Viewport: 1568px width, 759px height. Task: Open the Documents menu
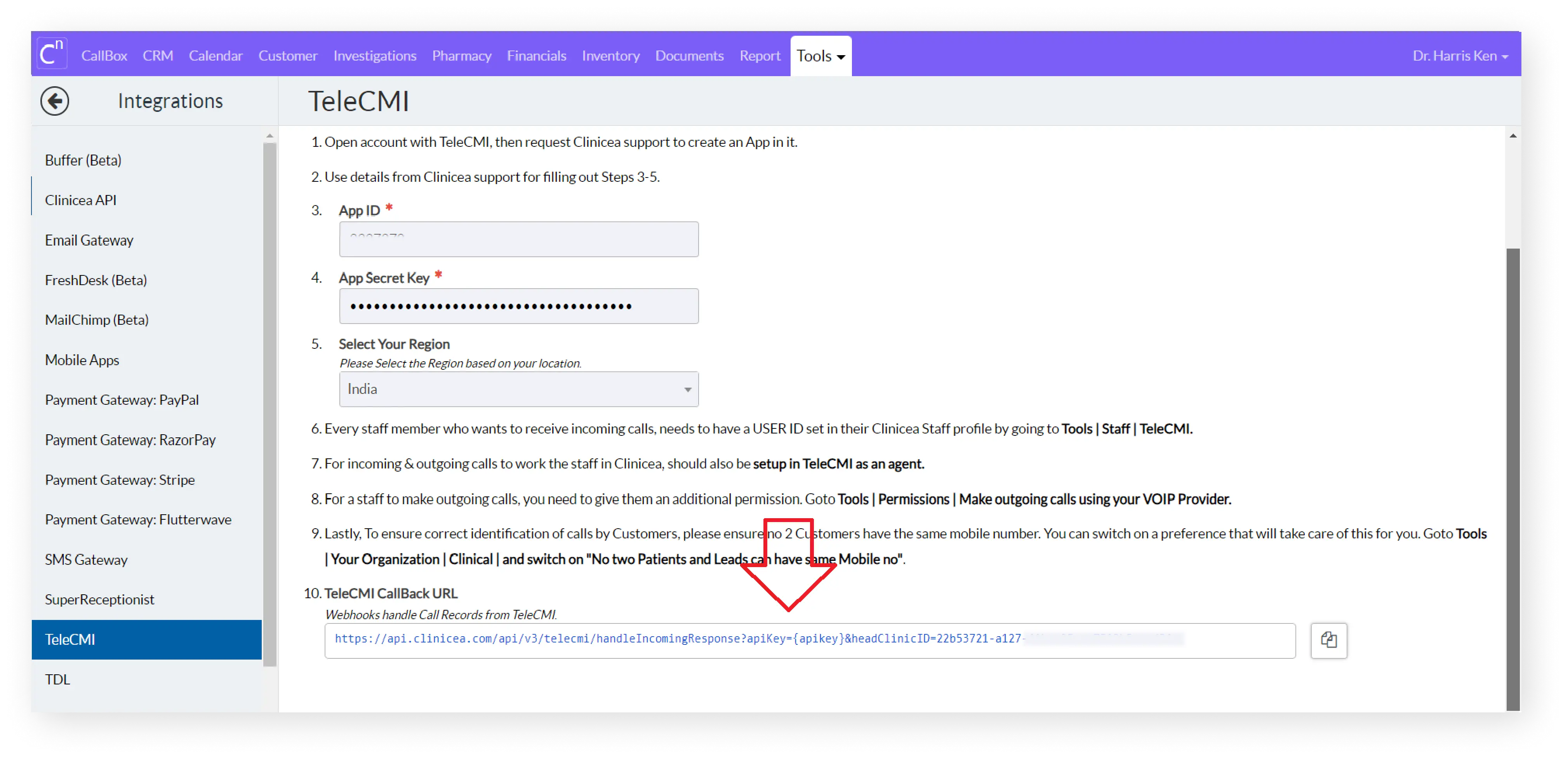point(689,56)
